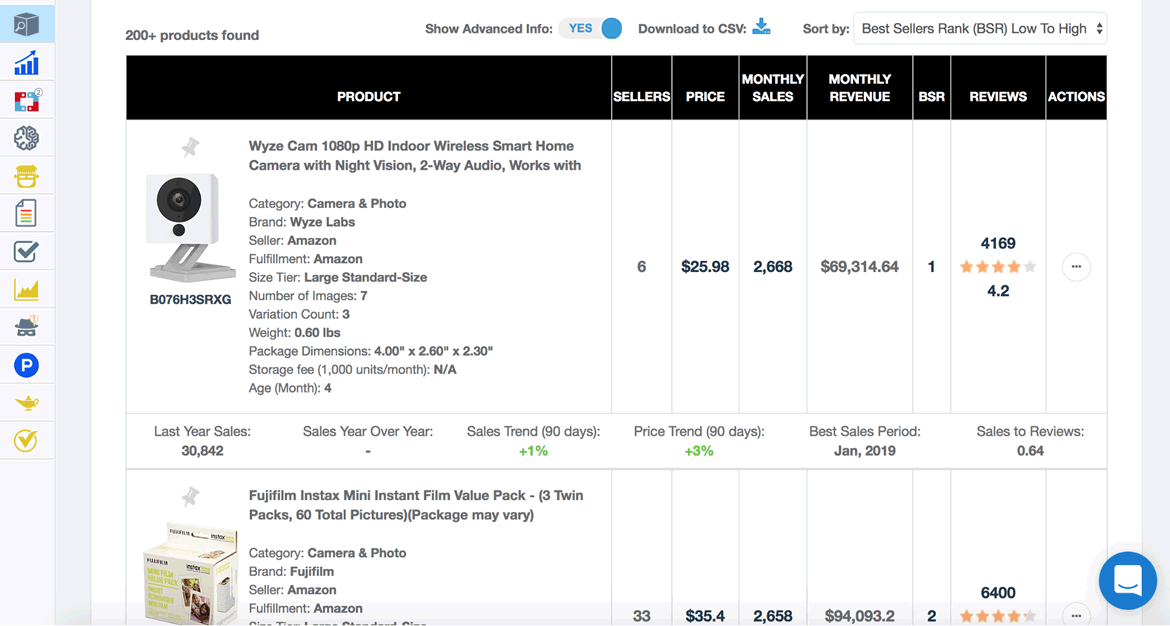Screen dimensions: 1170x626
Task: Open the Fujifilm Instax Mini Film title link
Action: [x=416, y=505]
